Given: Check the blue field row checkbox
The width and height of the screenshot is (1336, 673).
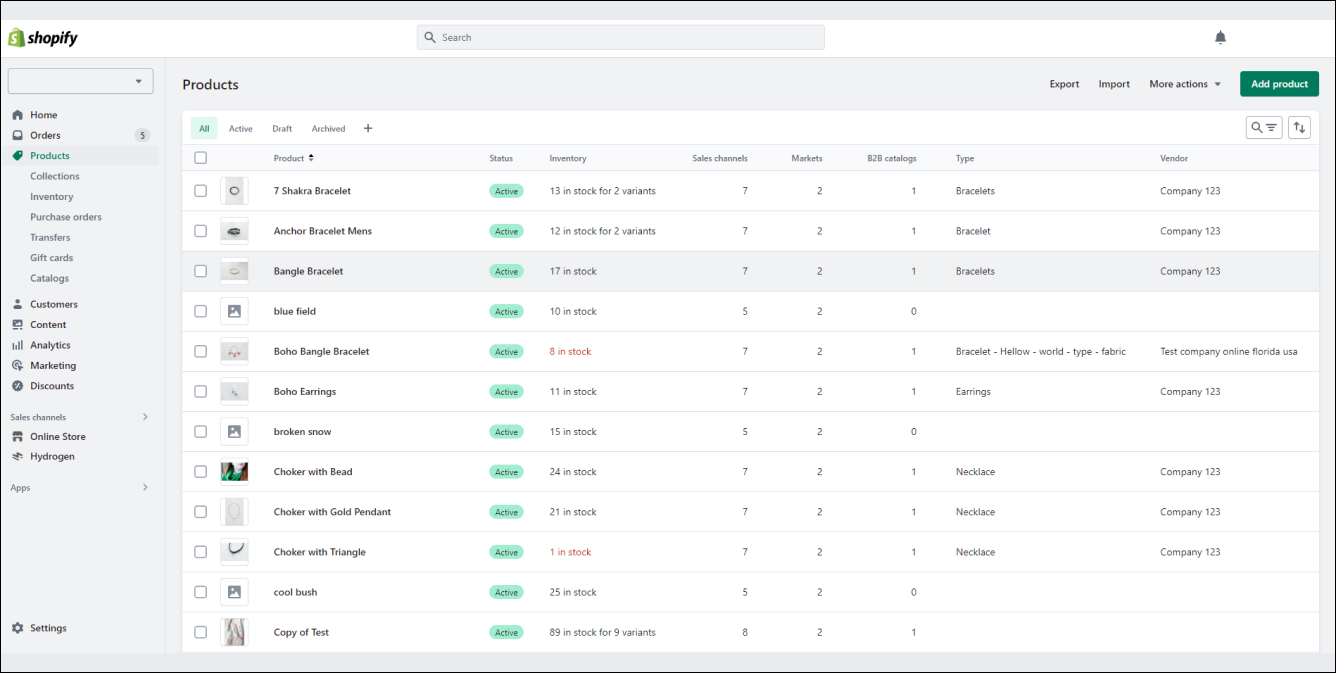Looking at the screenshot, I should click(201, 311).
